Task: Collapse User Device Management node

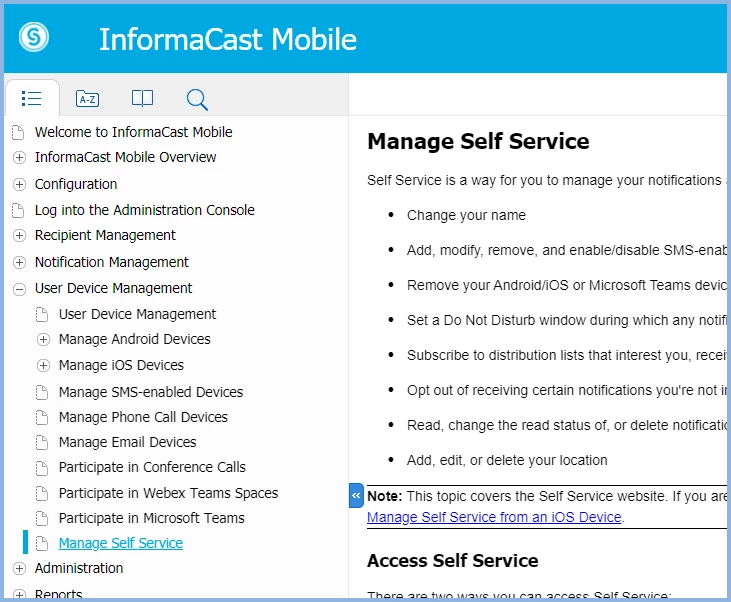Action: click(x=19, y=289)
